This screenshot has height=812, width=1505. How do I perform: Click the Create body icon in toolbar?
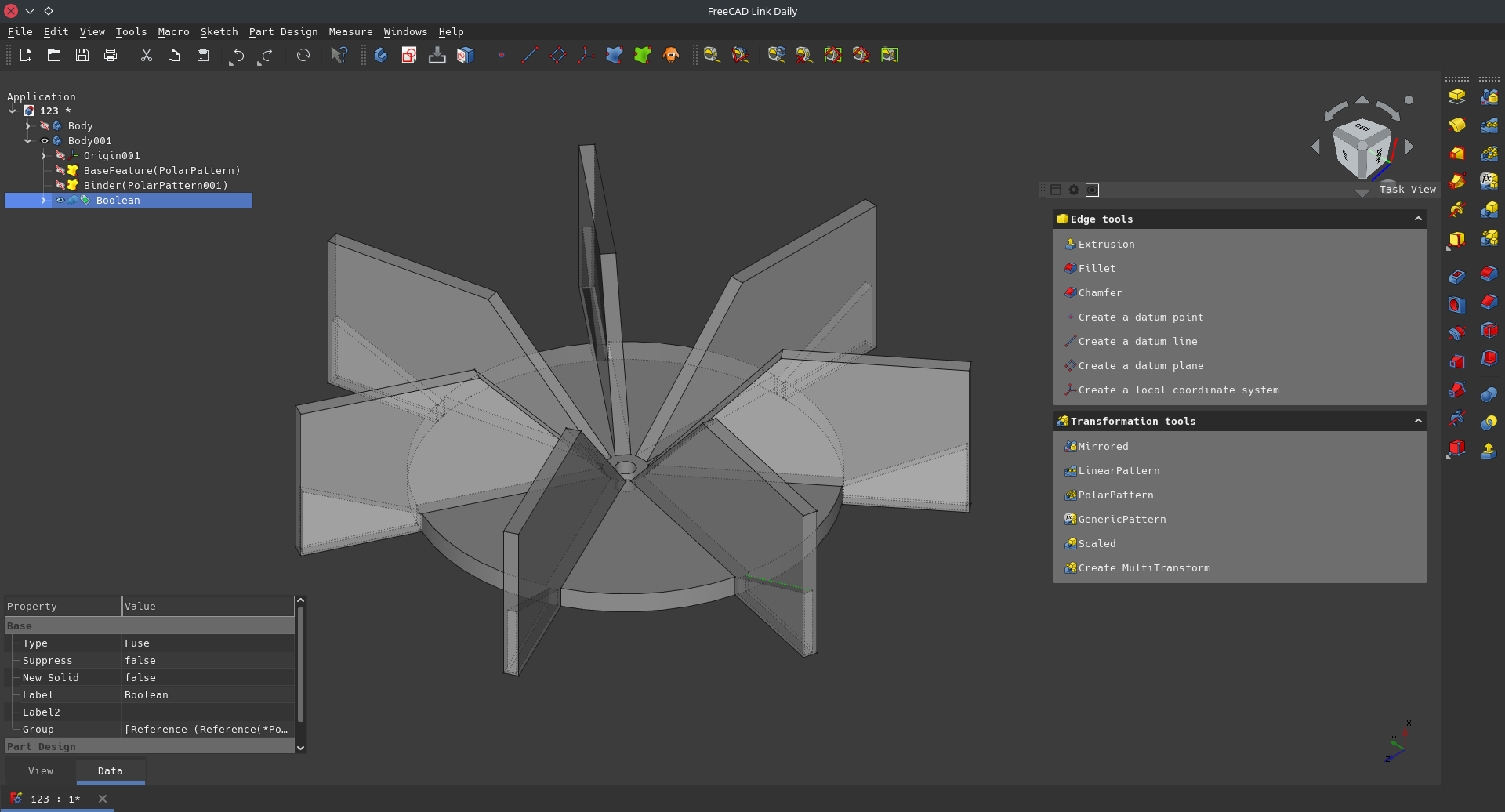(x=381, y=55)
